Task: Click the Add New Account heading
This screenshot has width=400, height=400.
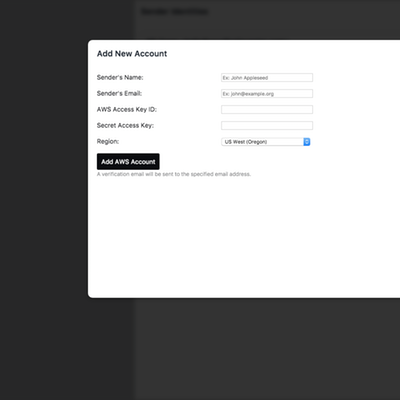Action: (132, 54)
